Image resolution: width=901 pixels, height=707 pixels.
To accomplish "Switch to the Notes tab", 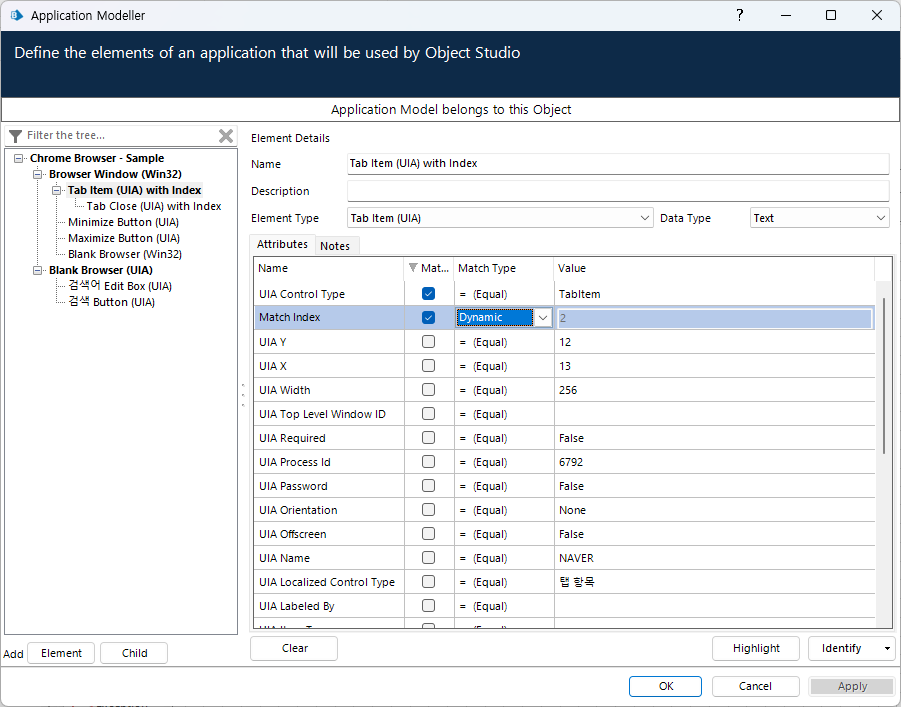I will [335, 246].
